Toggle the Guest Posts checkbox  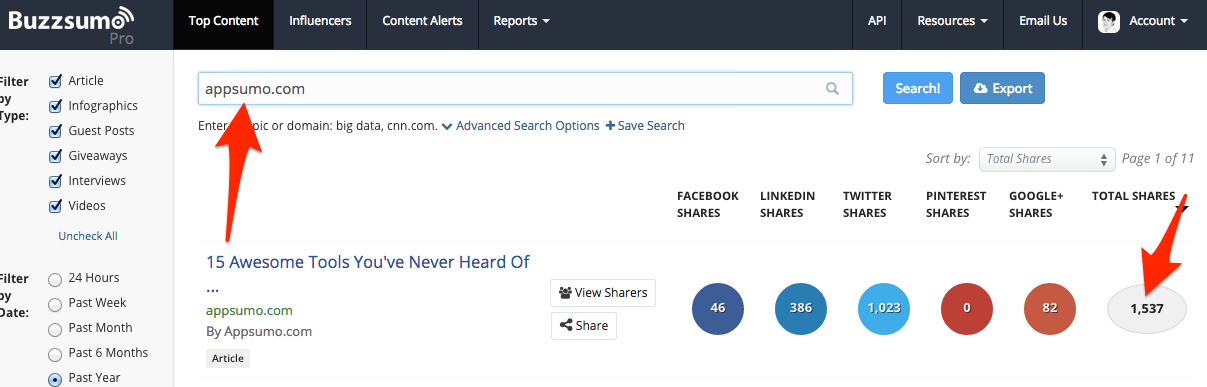point(56,131)
